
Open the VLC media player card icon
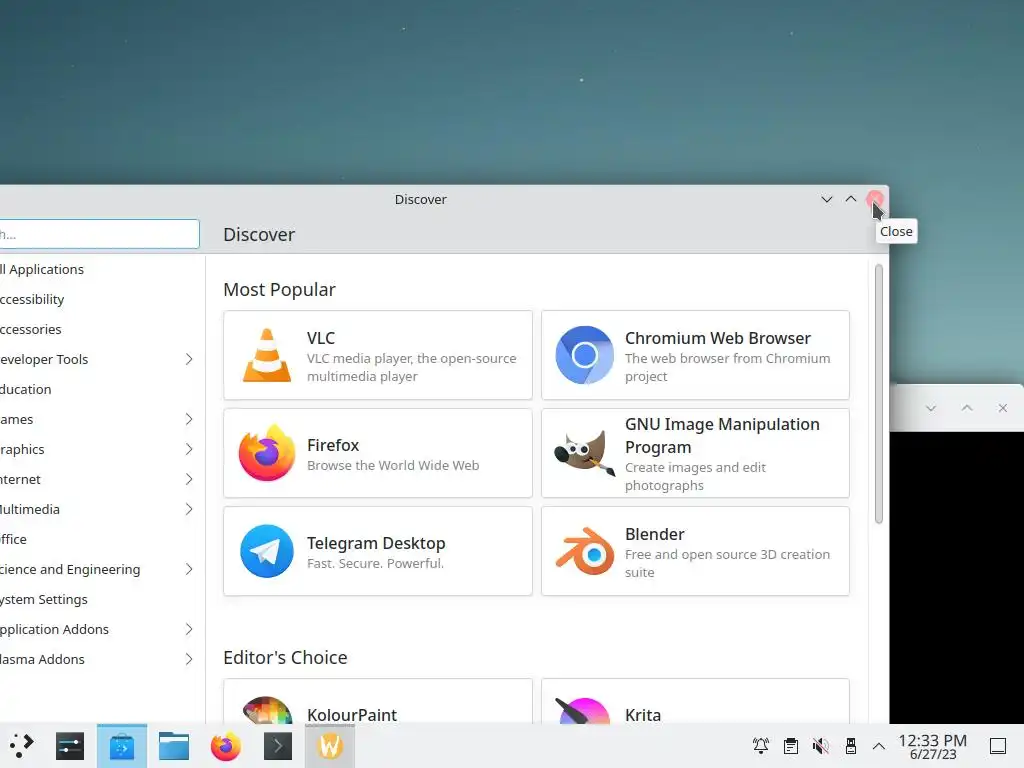[x=266, y=355]
